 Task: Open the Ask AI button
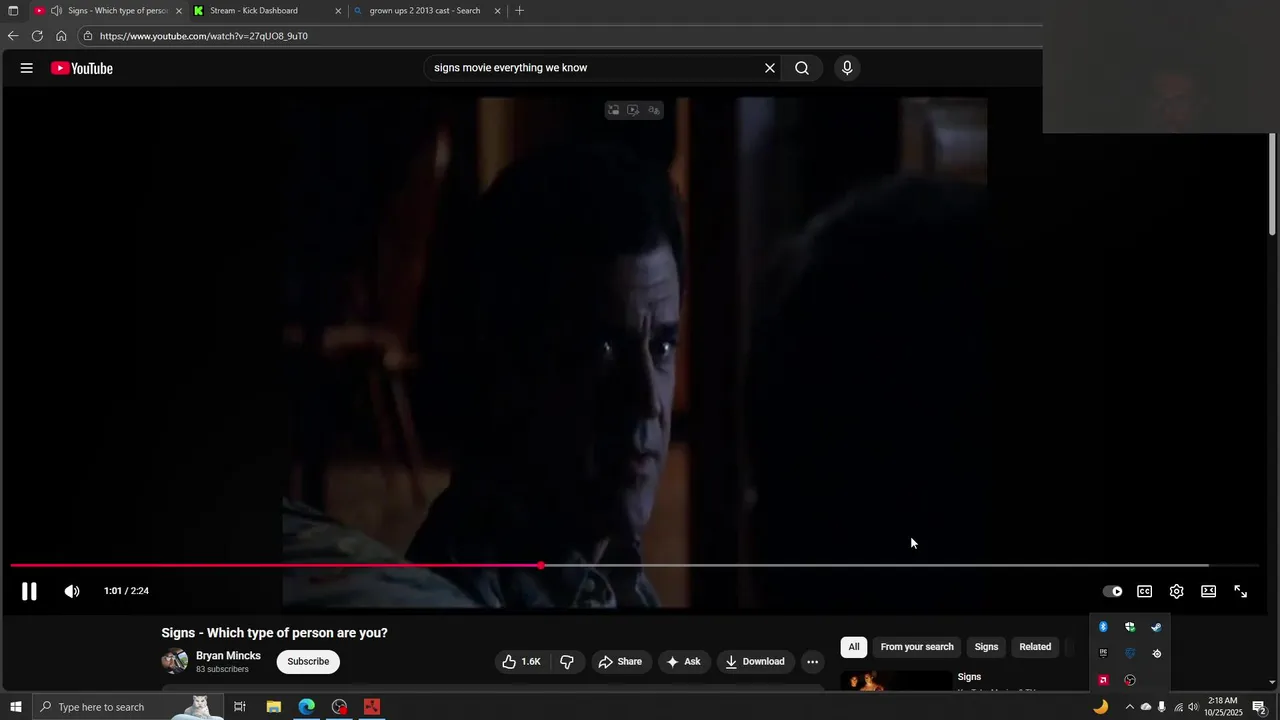tap(683, 662)
